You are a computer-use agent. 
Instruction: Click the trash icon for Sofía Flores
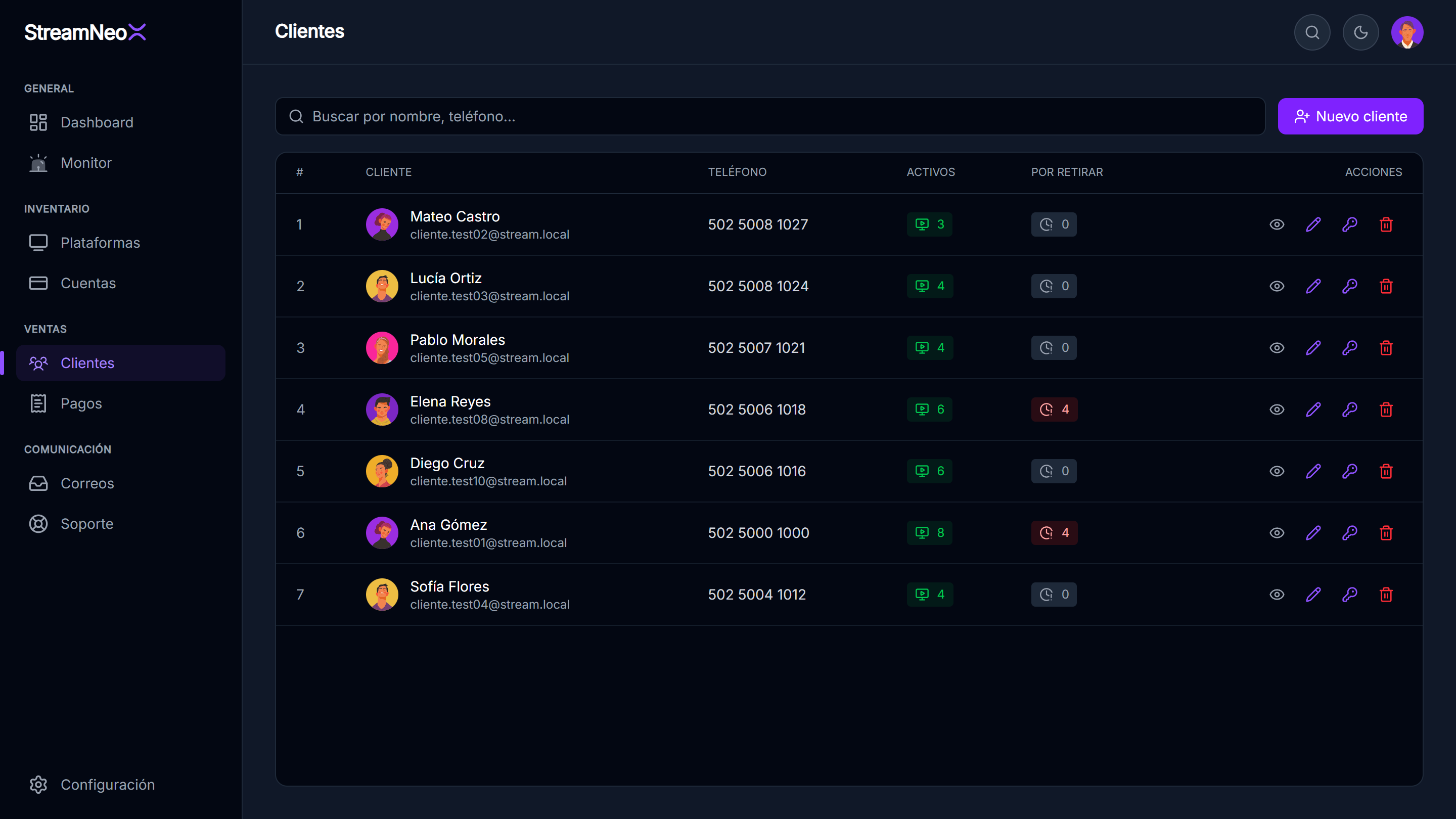click(x=1386, y=594)
